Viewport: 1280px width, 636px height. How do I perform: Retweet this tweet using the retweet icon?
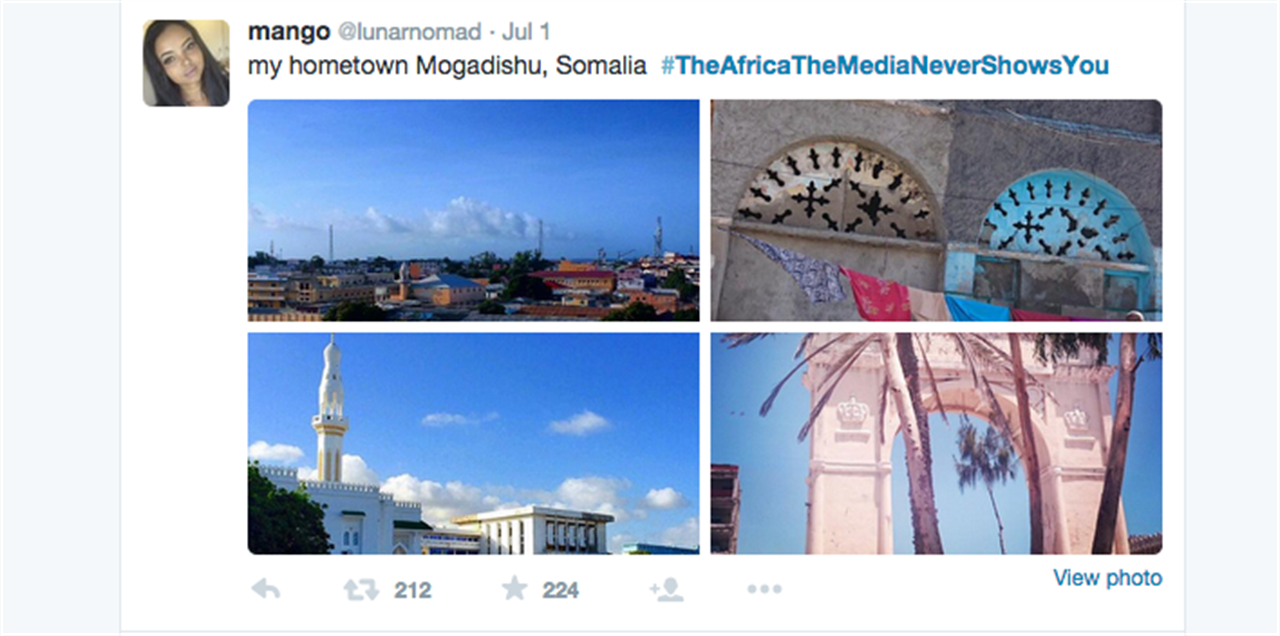pos(361,590)
